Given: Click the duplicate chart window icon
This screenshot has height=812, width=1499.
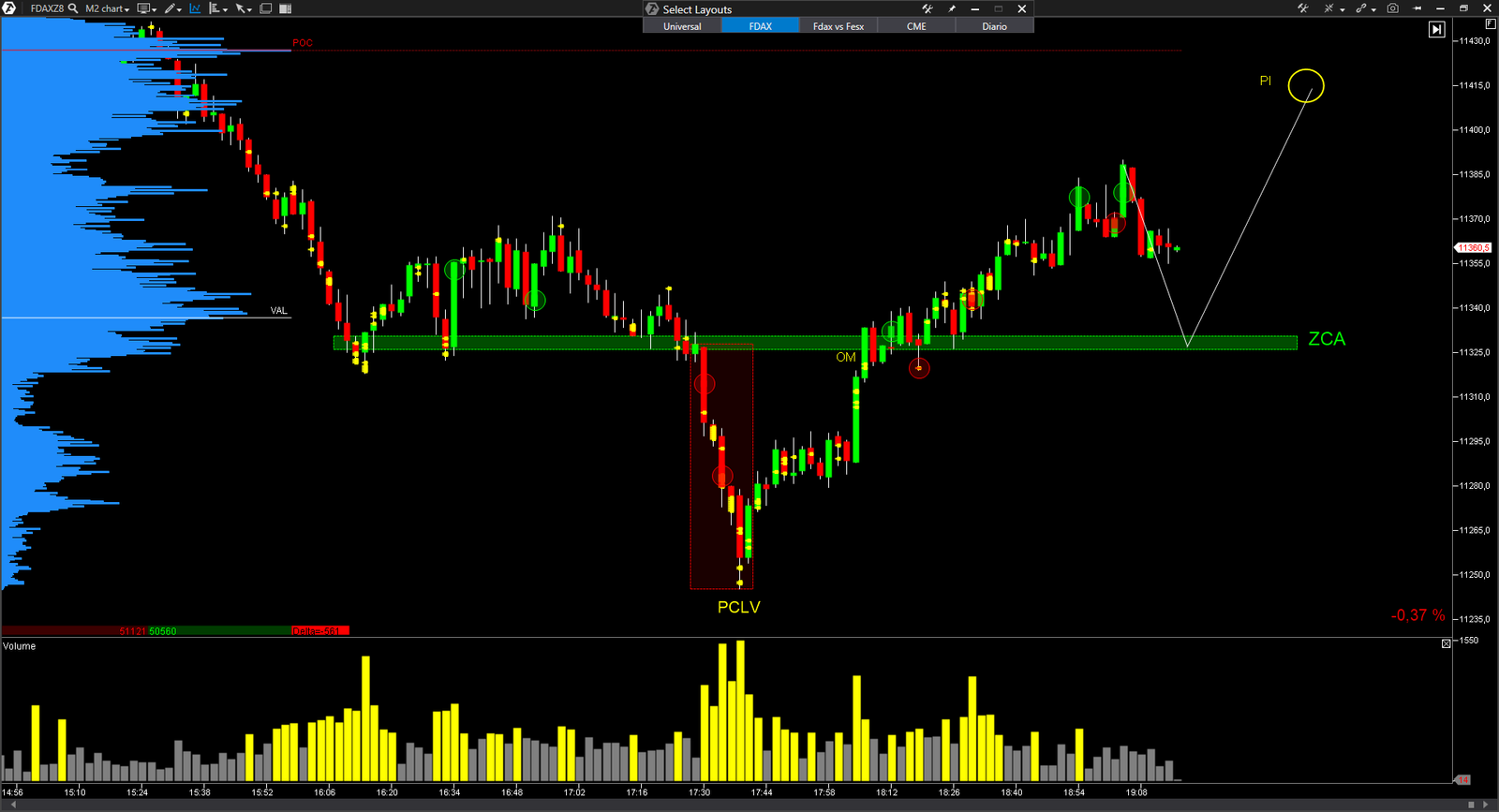Looking at the screenshot, I should click(x=266, y=8).
